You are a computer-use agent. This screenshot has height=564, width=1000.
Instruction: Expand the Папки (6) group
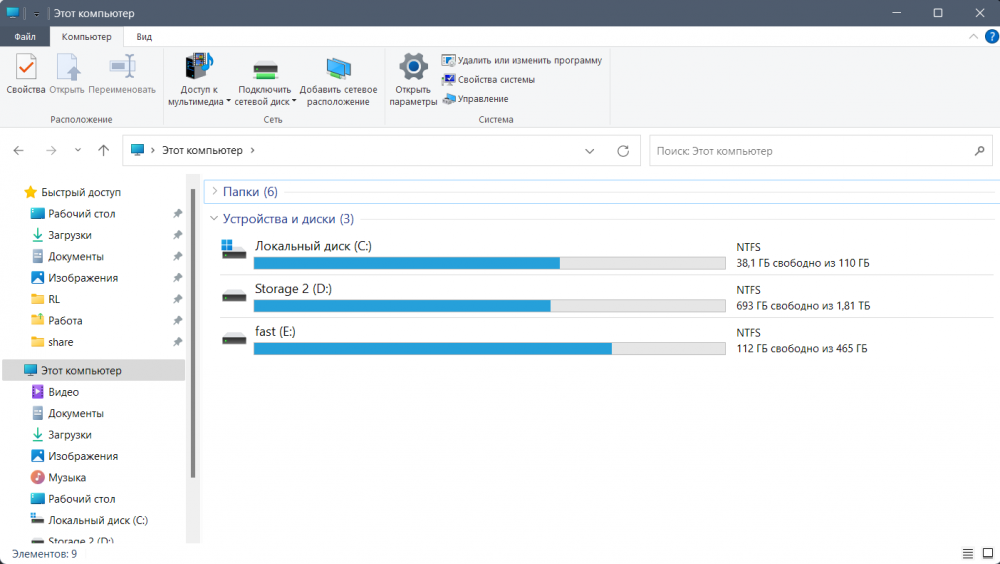coord(214,191)
